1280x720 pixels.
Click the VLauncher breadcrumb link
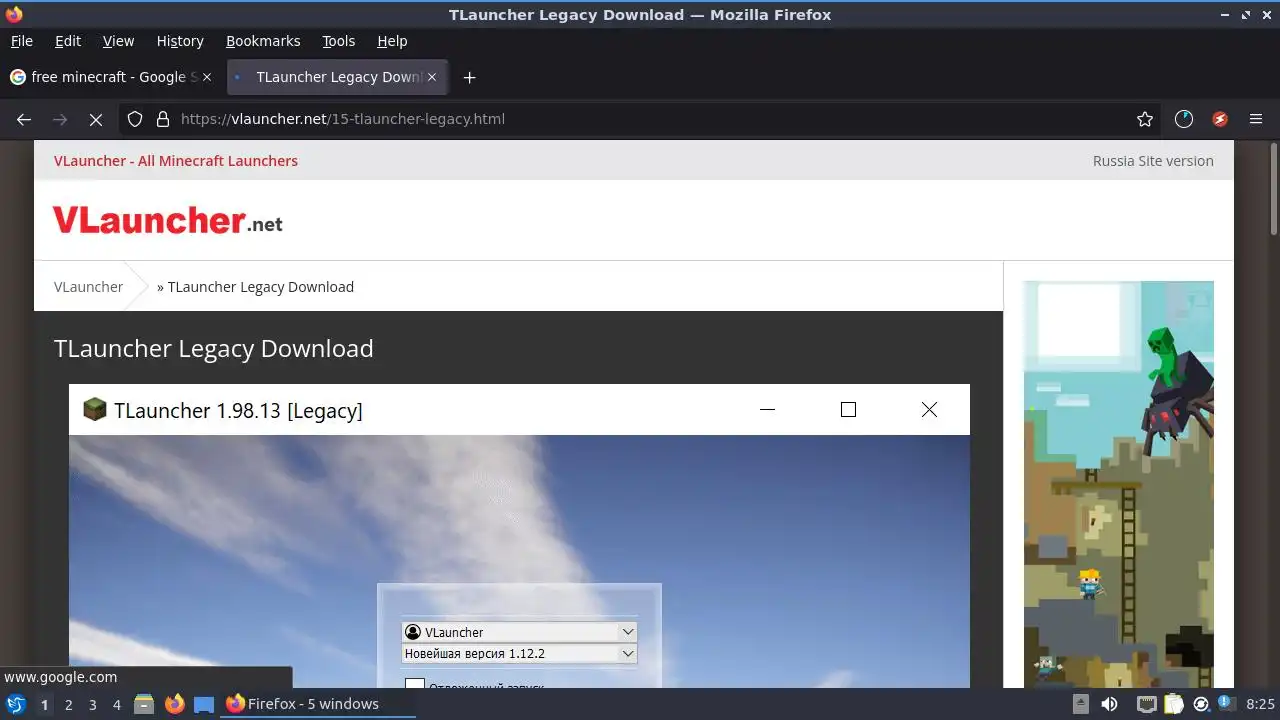click(x=88, y=287)
